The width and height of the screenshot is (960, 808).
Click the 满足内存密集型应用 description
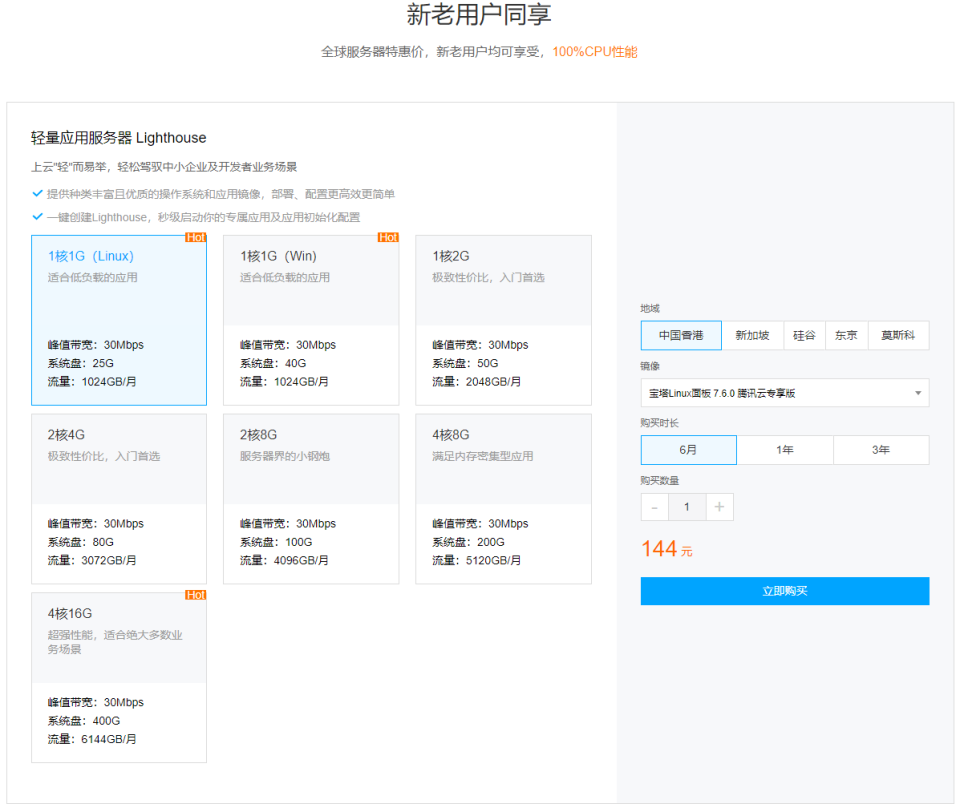482,456
